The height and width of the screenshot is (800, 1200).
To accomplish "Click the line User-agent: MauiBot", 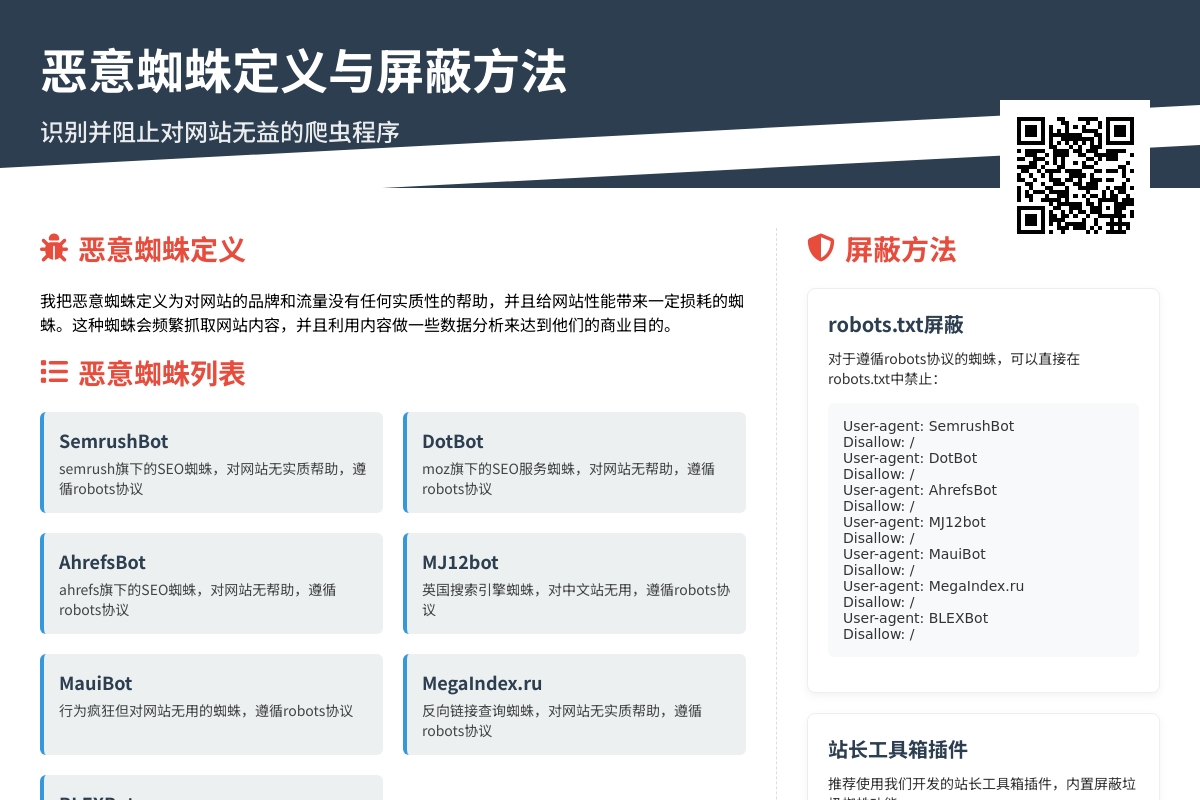I will click(x=914, y=554).
